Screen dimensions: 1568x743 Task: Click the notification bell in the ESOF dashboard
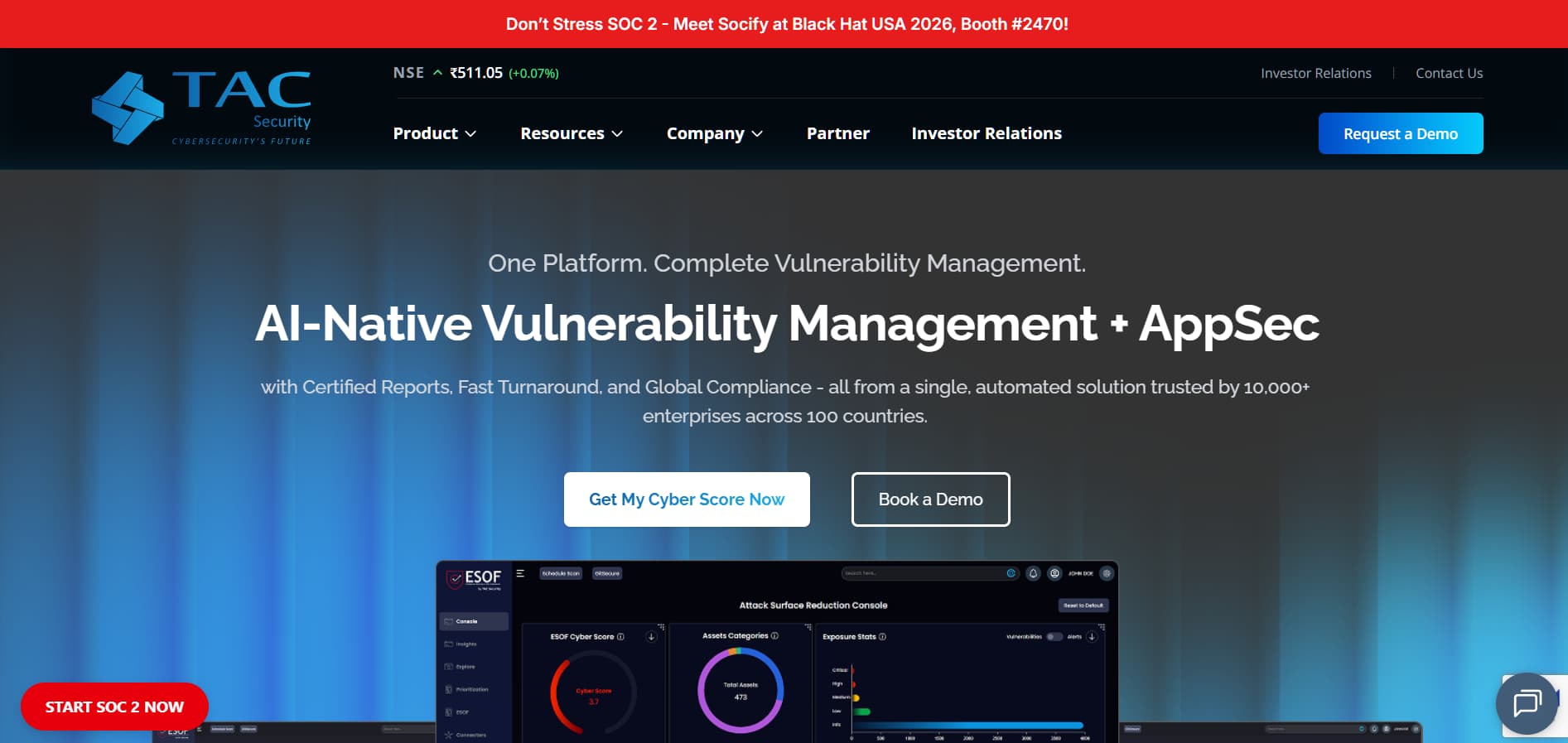coord(1033,573)
